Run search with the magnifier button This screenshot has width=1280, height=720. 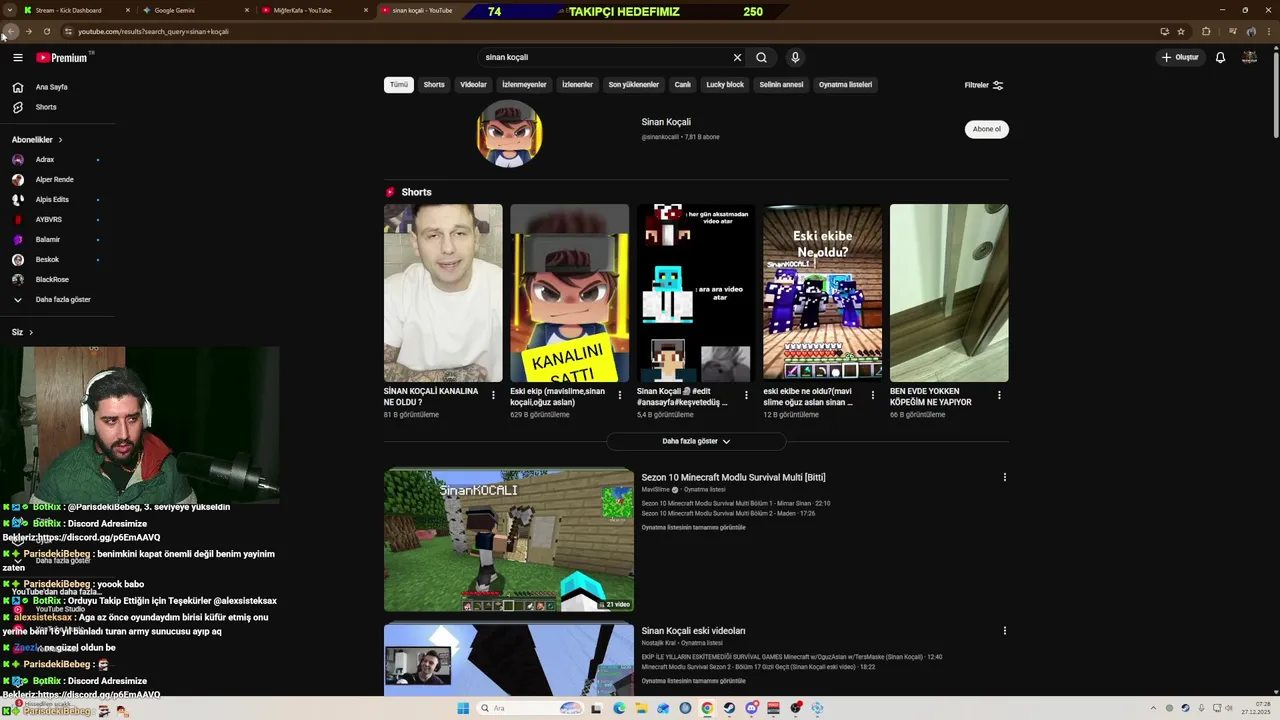(x=762, y=58)
